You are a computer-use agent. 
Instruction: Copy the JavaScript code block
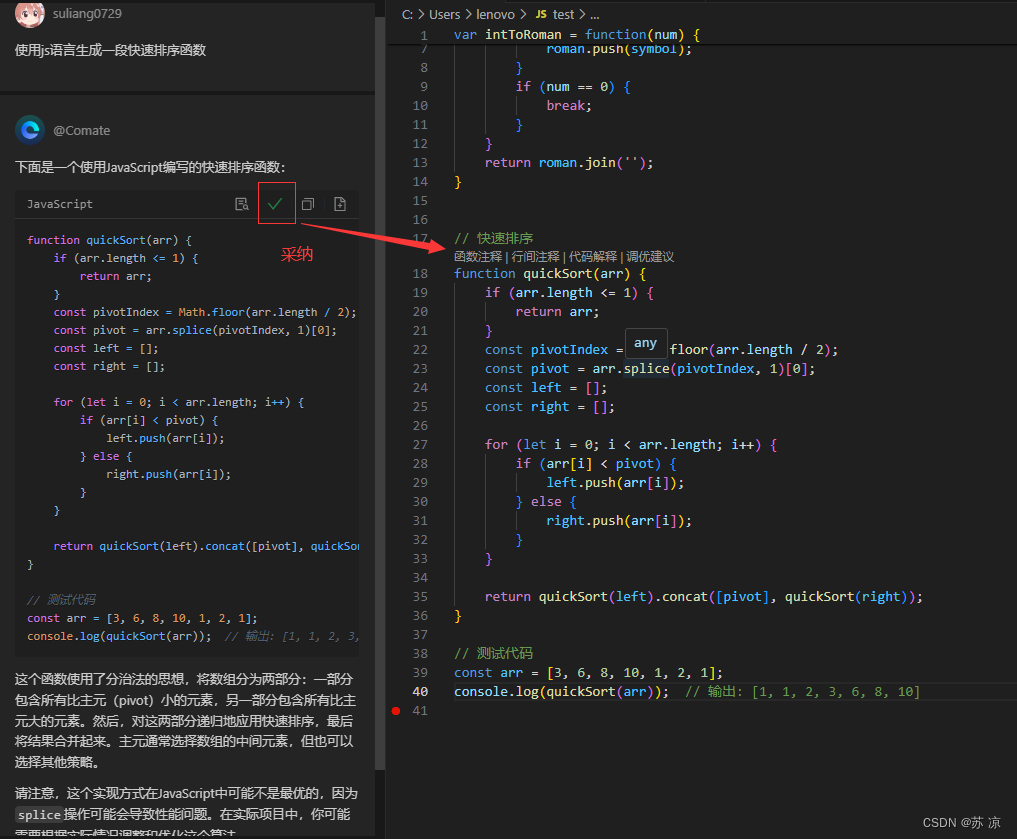[x=308, y=204]
